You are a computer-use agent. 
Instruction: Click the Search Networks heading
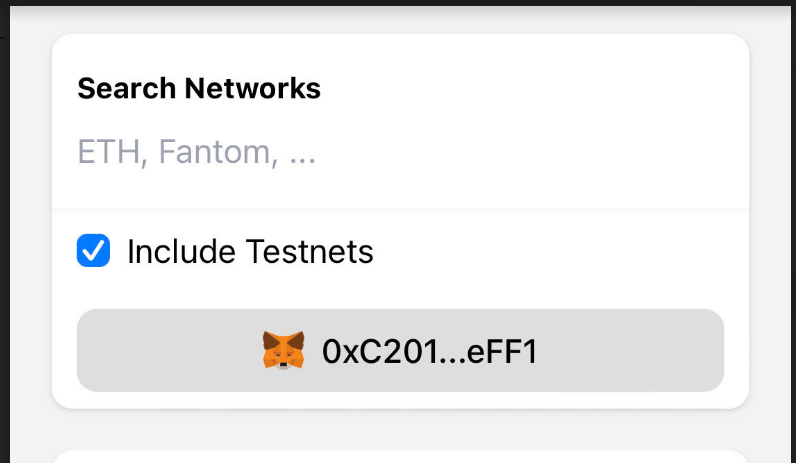199,88
